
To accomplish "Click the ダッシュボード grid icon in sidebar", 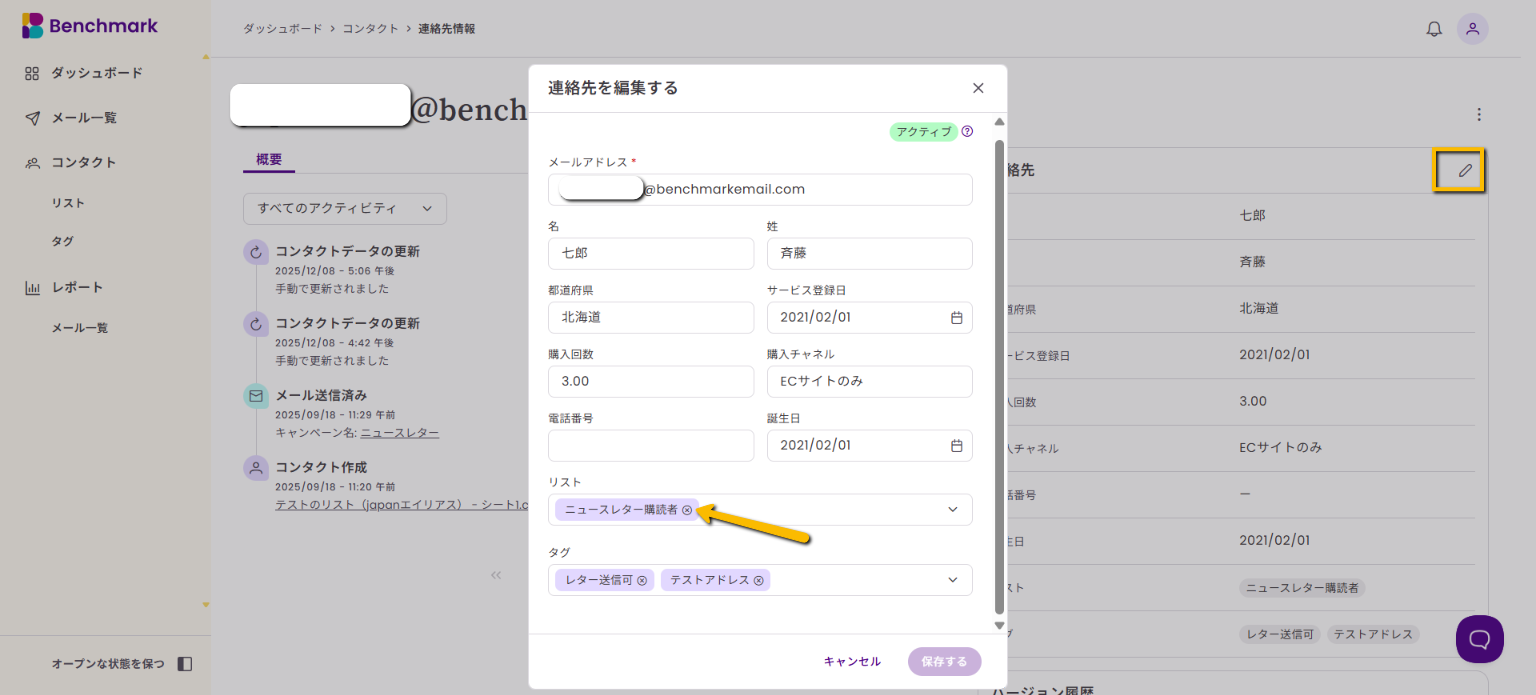I will (32, 73).
